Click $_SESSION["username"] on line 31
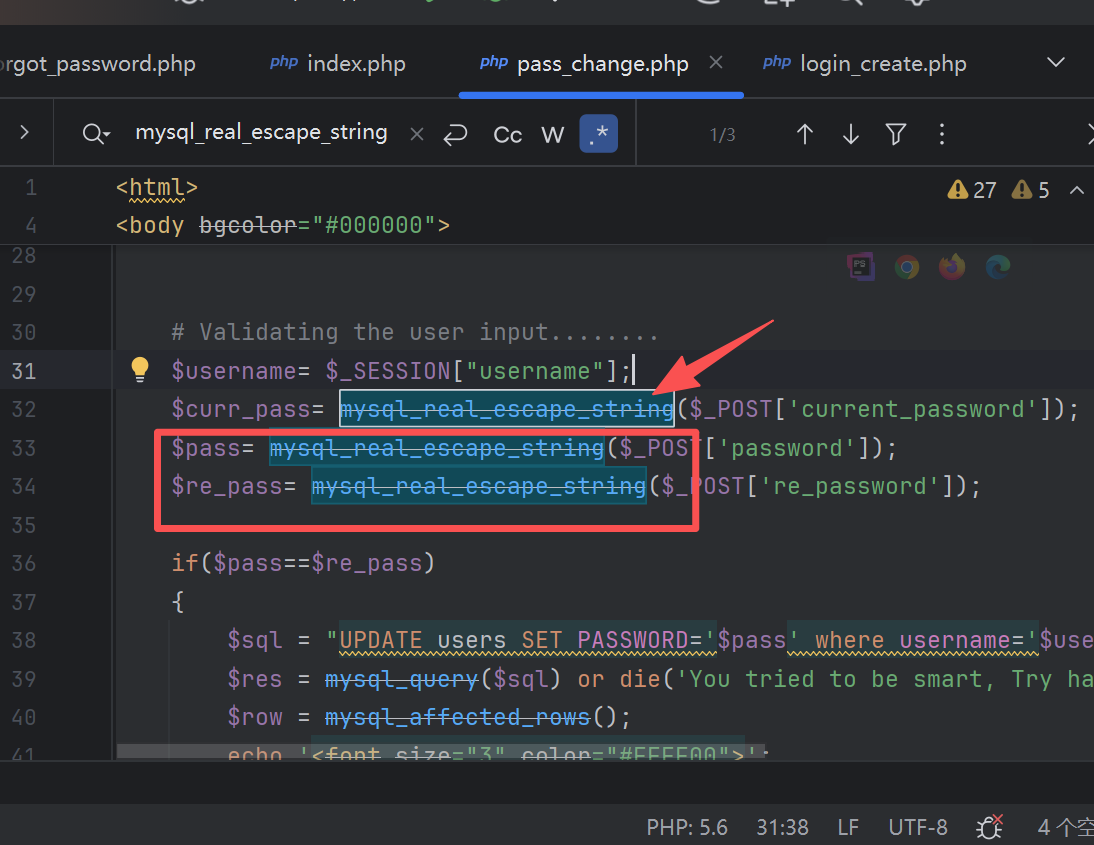Image resolution: width=1094 pixels, height=845 pixels. 472,371
